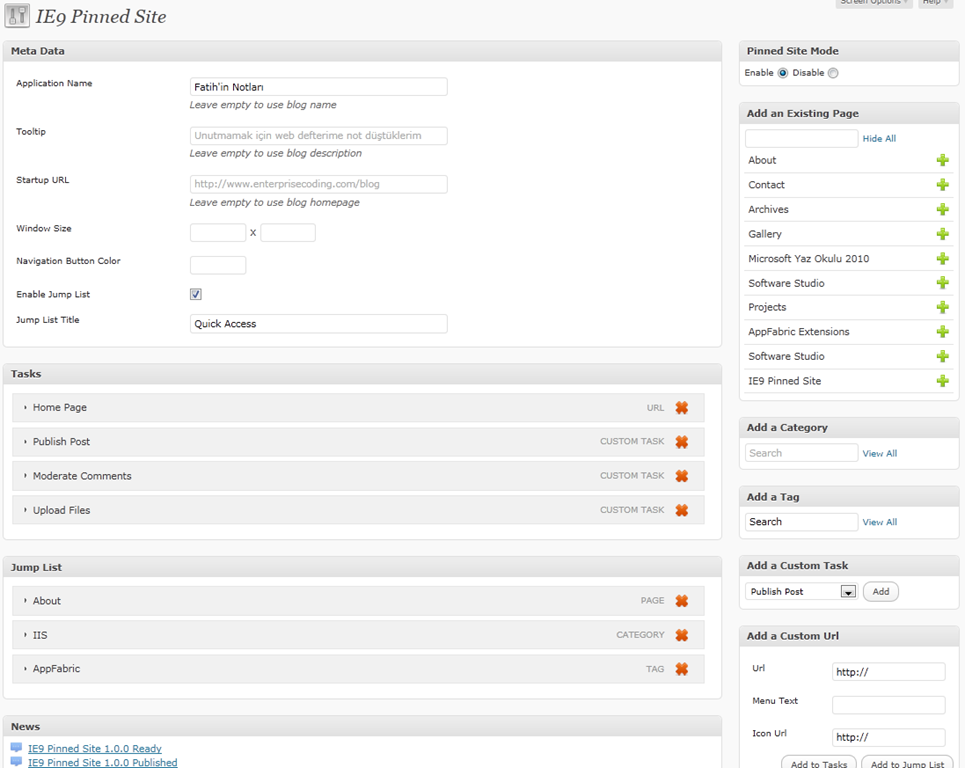Click plus icon next to IE9 Pinned Site page
The width and height of the screenshot is (965, 768).
(x=942, y=381)
